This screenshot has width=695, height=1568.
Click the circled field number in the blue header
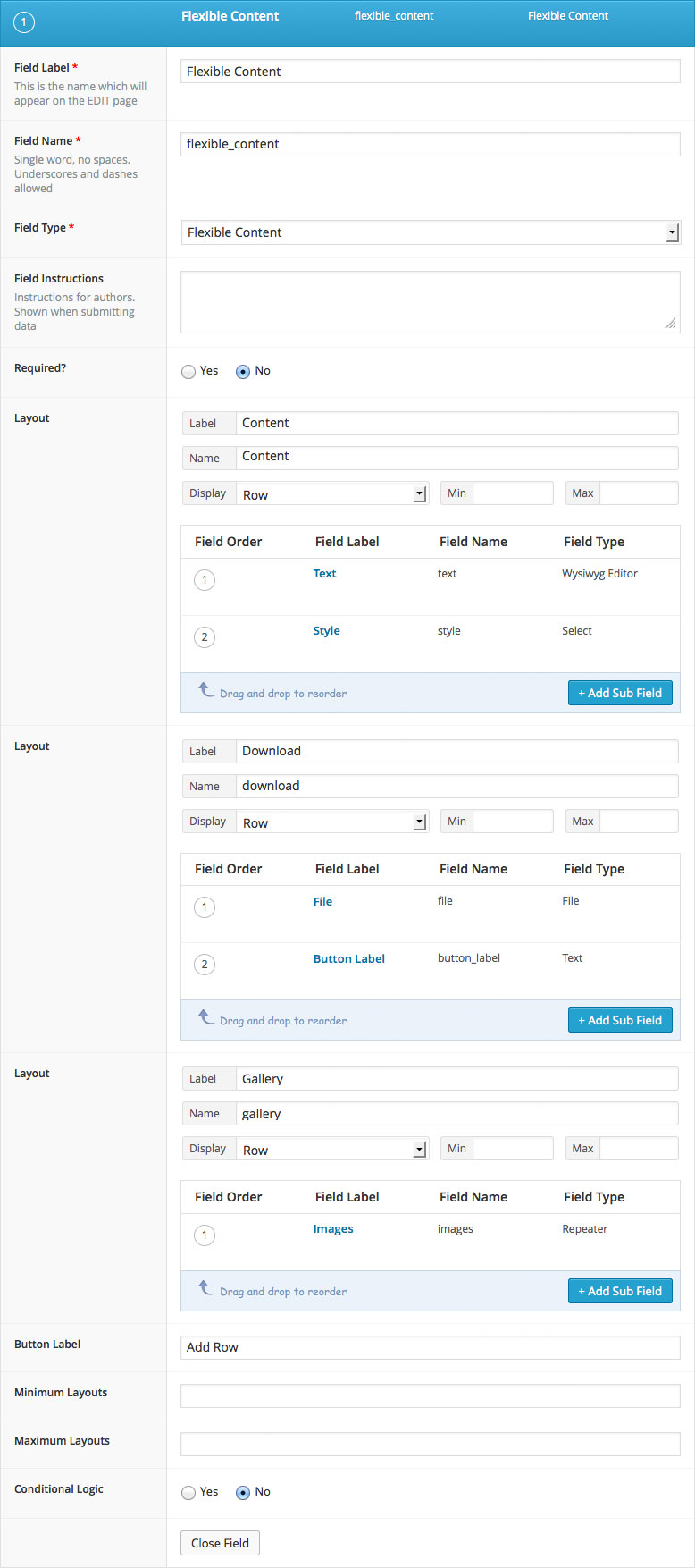23,21
